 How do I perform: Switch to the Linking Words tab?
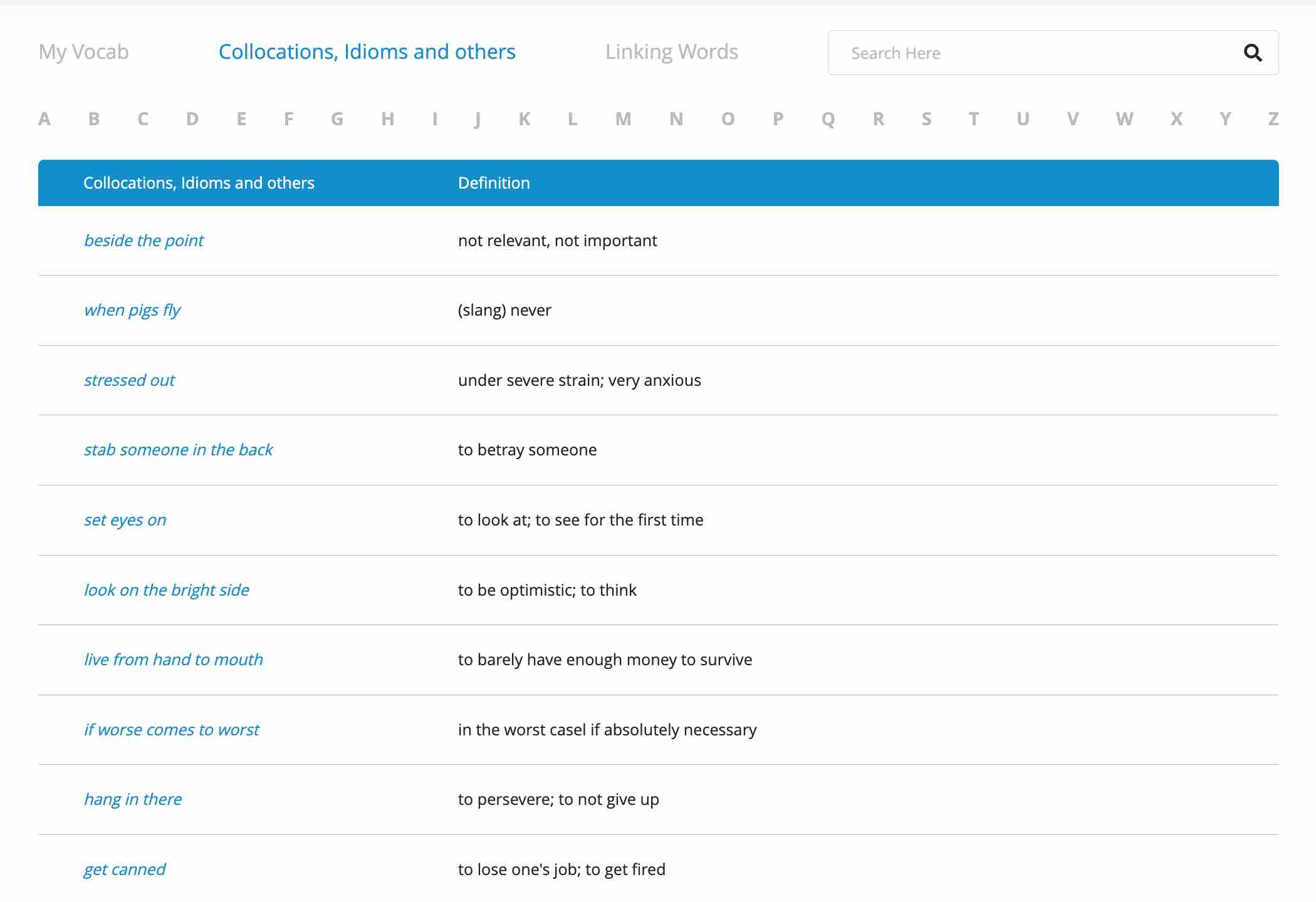pos(671,52)
